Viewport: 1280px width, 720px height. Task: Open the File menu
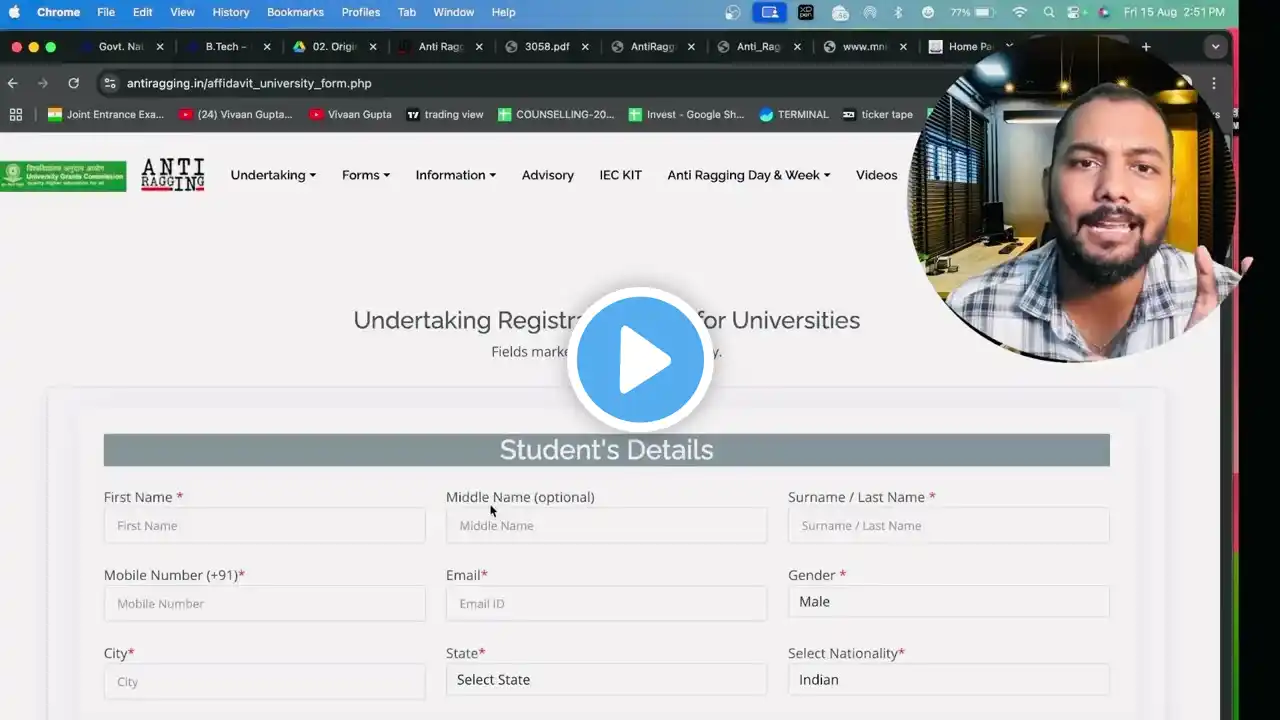pyautogui.click(x=106, y=12)
